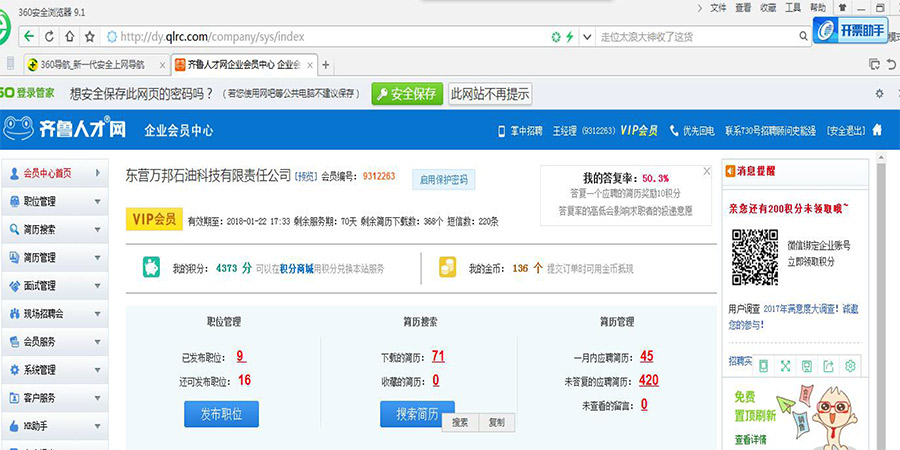This screenshot has height=450, width=900.
Task: Click the 未答复的应聘简历 count 420
Action: pos(648,380)
